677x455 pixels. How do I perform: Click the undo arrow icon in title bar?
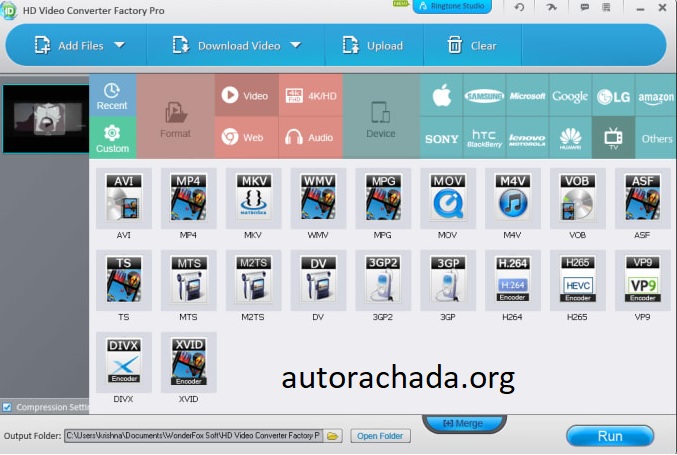point(519,7)
